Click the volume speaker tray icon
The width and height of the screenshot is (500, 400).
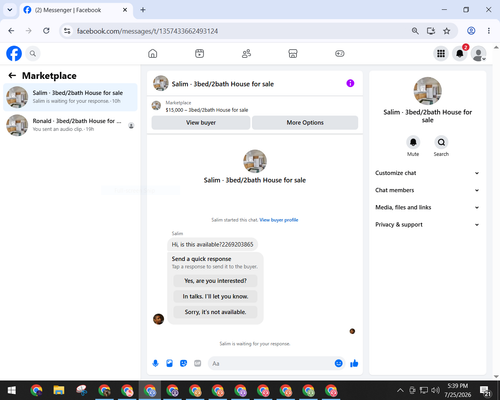[x=435, y=390]
